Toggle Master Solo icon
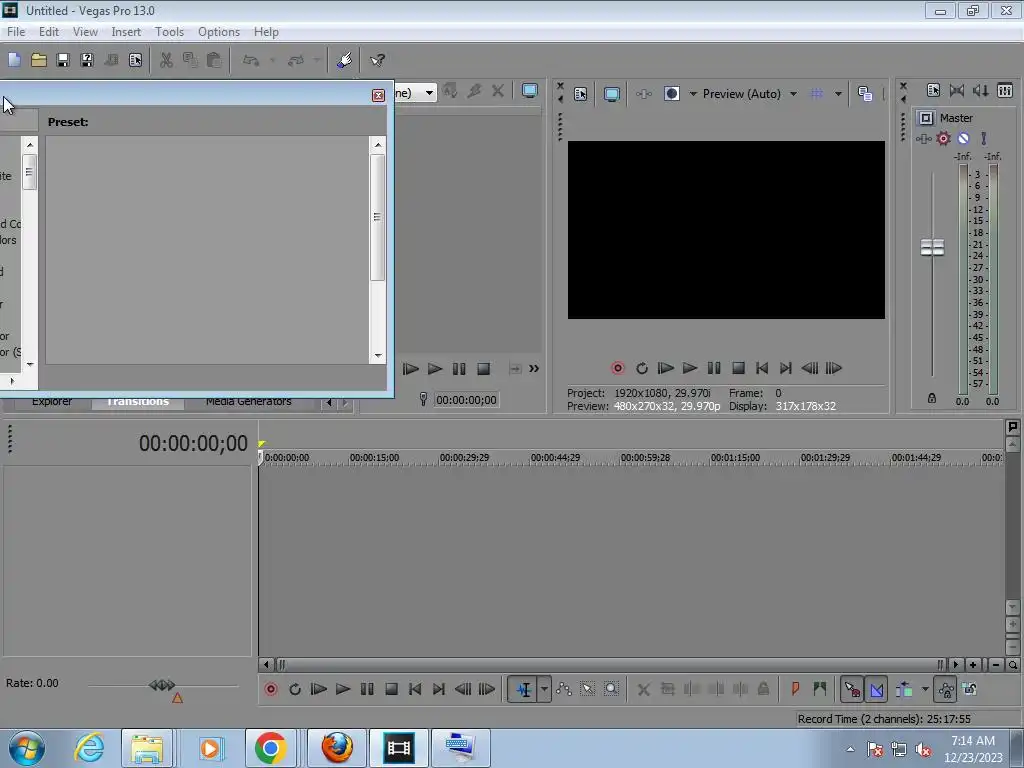The height and width of the screenshot is (768, 1024). point(984,138)
